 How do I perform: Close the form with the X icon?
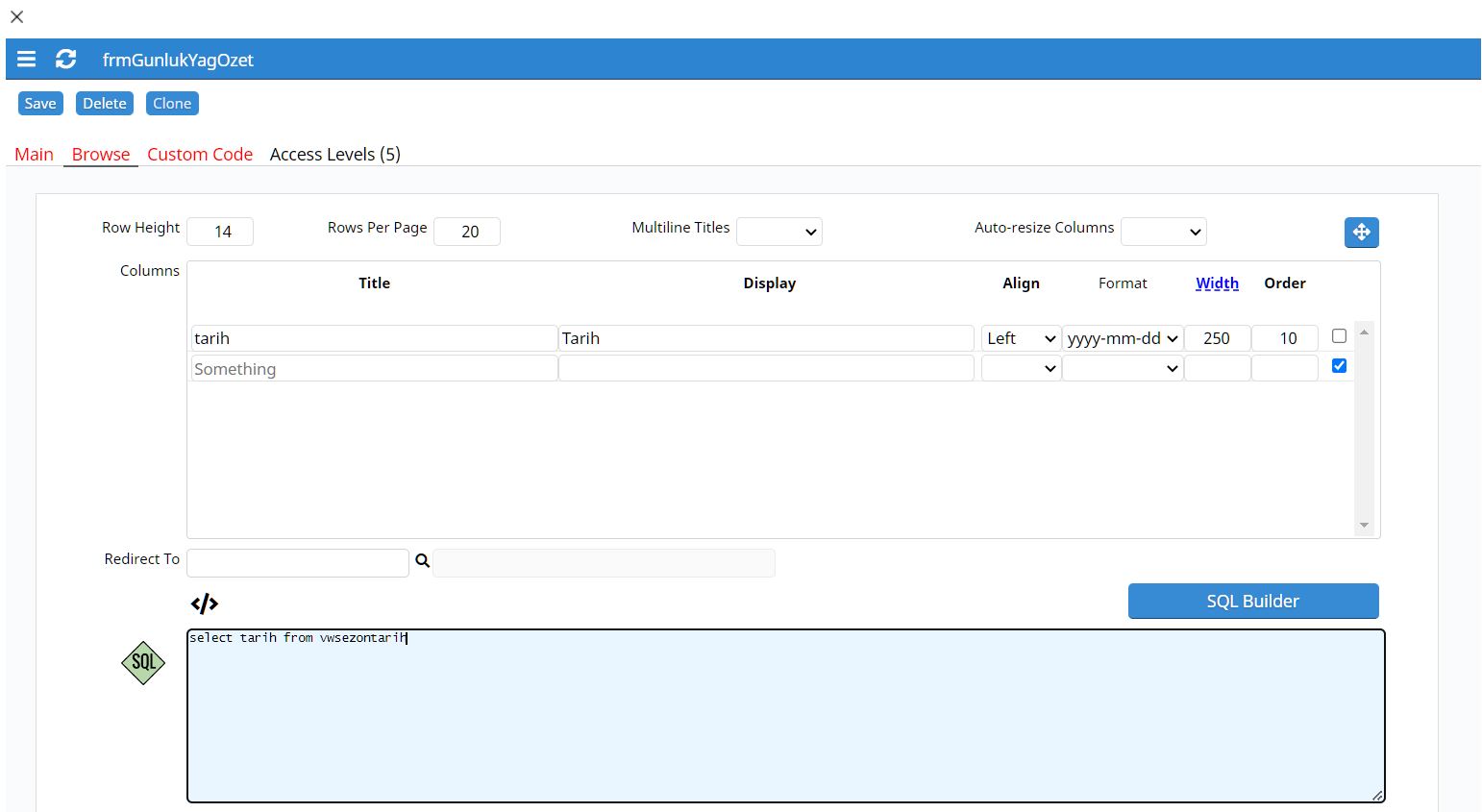16,16
